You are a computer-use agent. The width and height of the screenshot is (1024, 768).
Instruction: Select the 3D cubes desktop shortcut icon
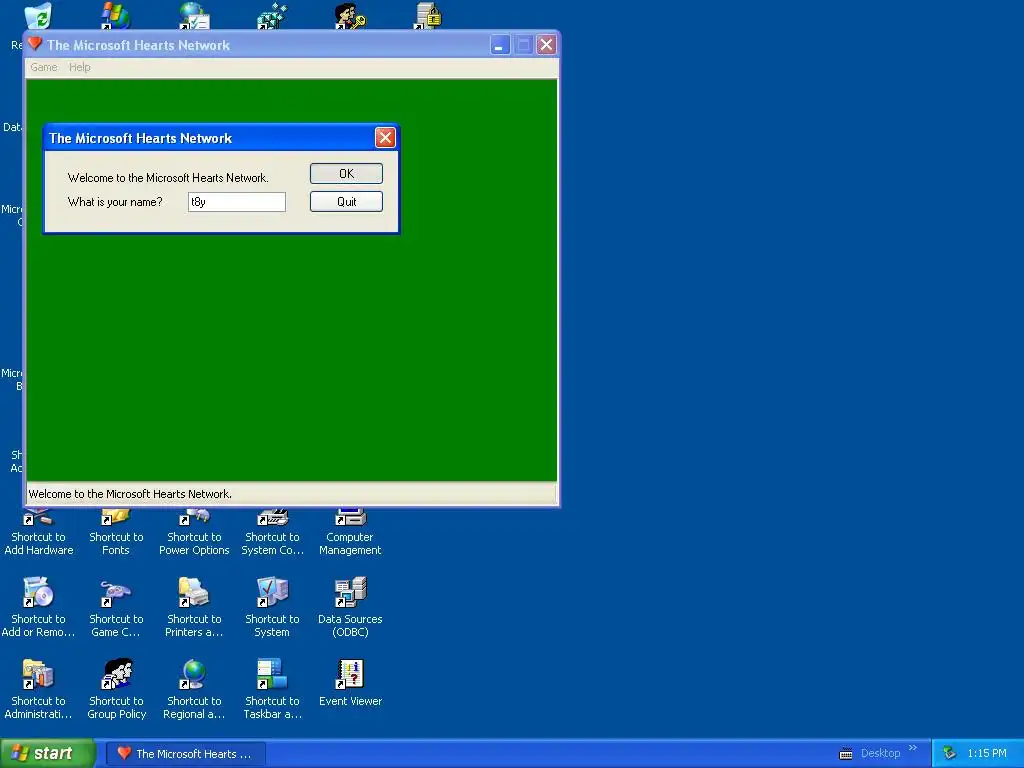pyautogui.click(x=272, y=16)
